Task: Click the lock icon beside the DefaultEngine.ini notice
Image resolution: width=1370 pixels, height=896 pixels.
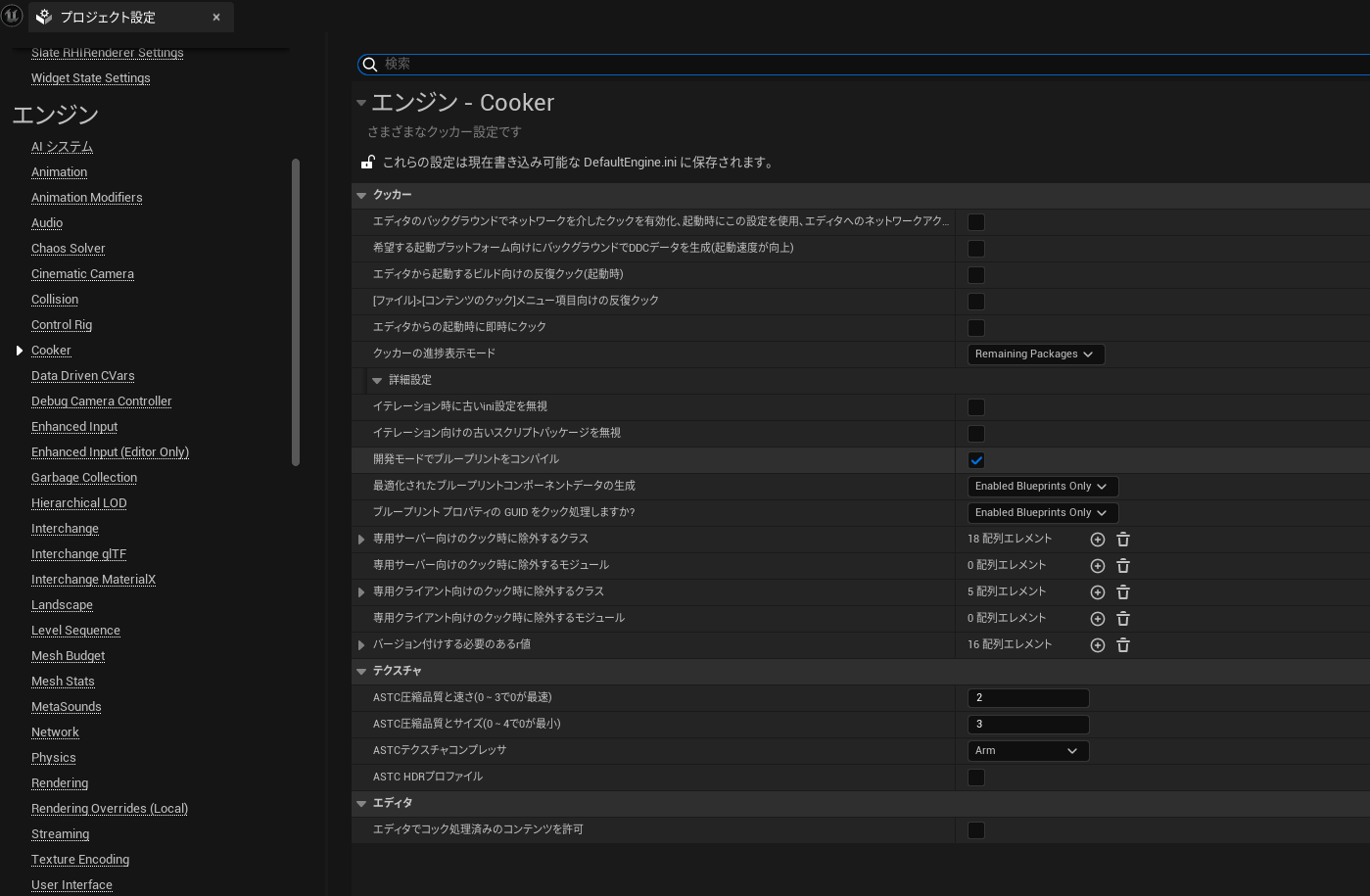Action: pos(368,163)
